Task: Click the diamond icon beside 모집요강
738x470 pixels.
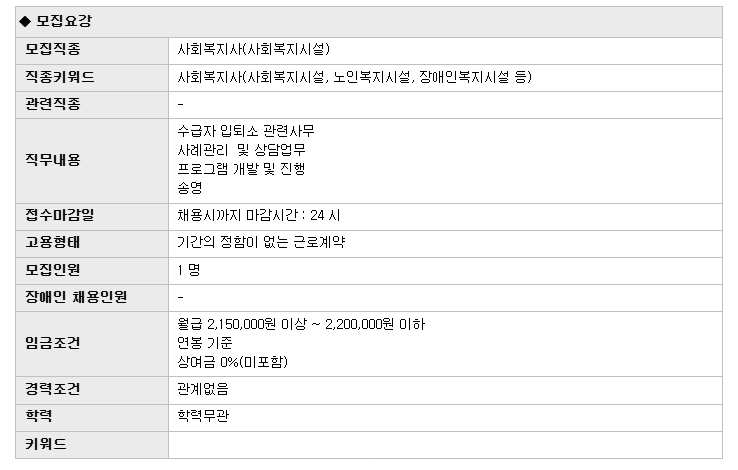Action: pos(25,22)
